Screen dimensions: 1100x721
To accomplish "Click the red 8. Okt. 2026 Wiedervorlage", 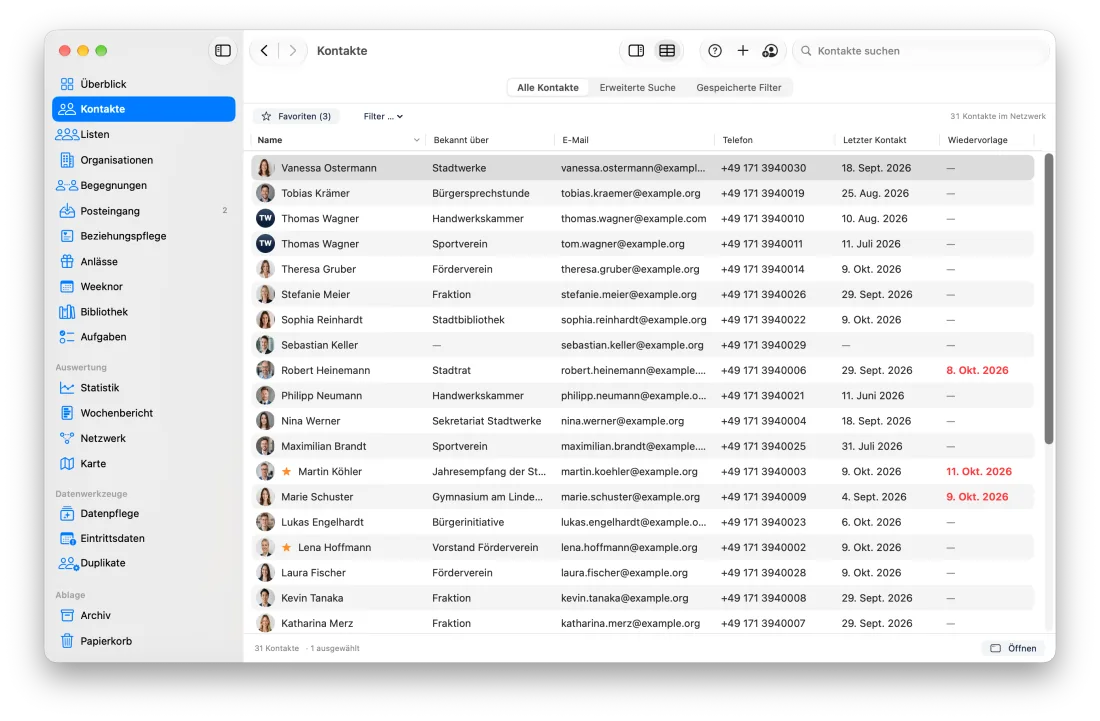I will pos(977,370).
